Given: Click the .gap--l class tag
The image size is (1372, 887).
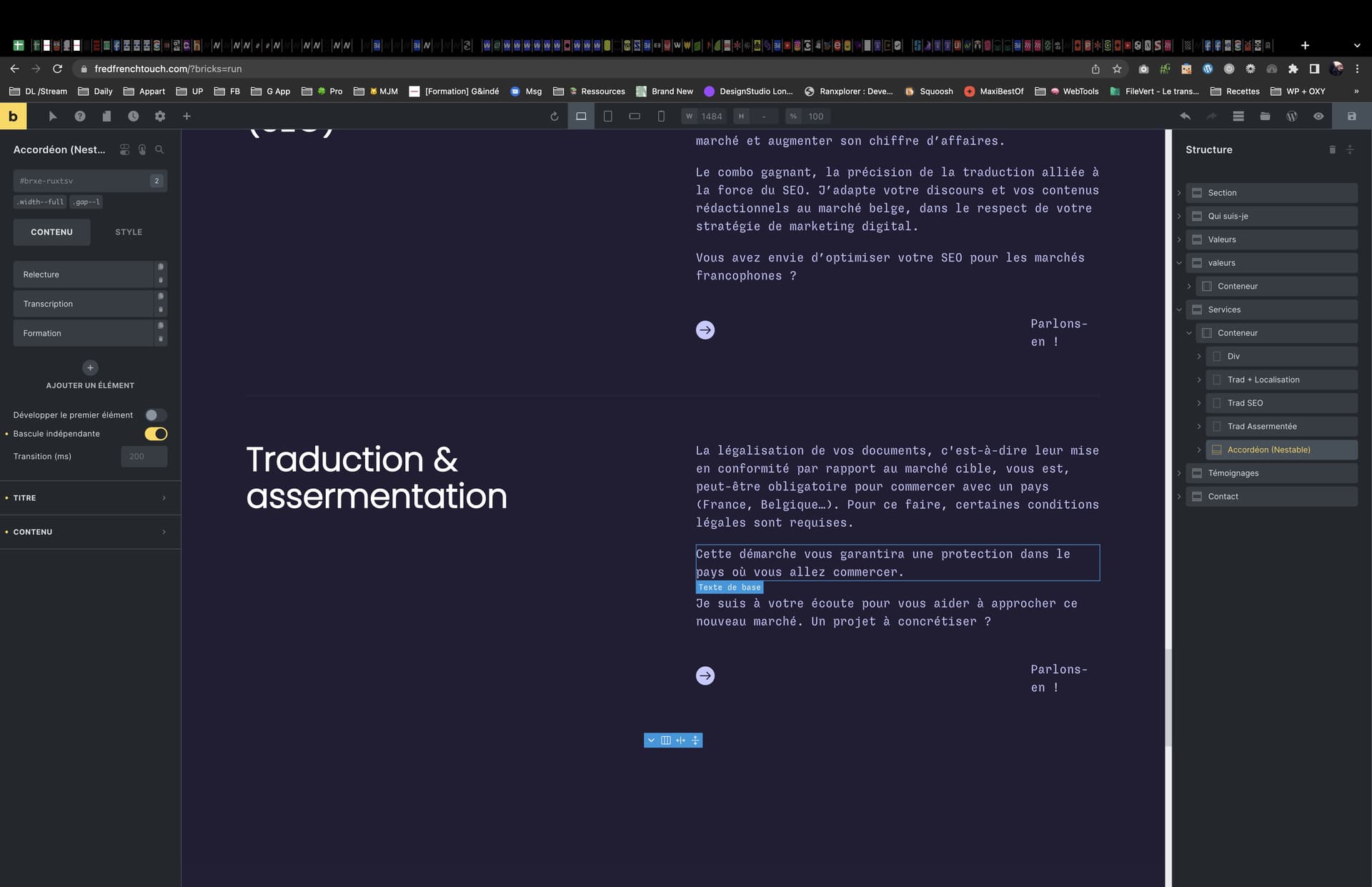Looking at the screenshot, I should (86, 202).
